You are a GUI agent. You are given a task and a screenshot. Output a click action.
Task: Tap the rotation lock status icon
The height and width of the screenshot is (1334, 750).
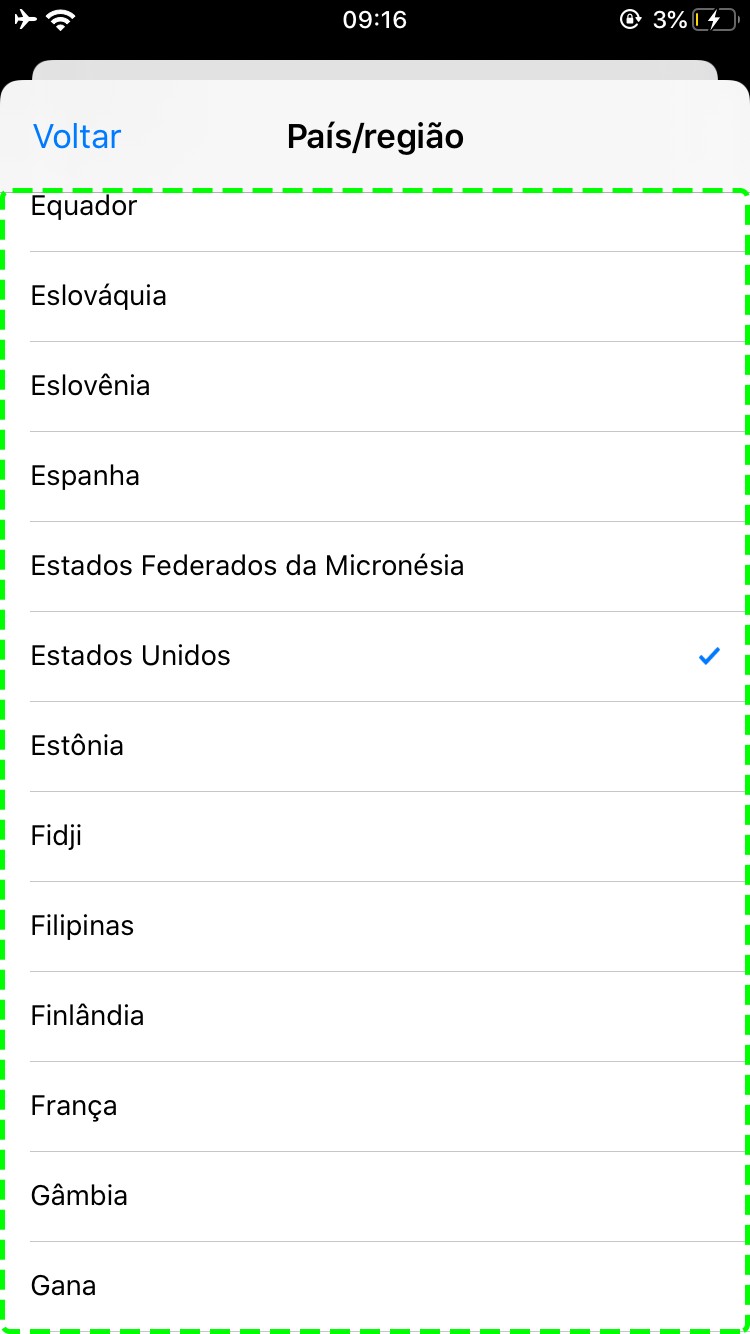[x=630, y=20]
